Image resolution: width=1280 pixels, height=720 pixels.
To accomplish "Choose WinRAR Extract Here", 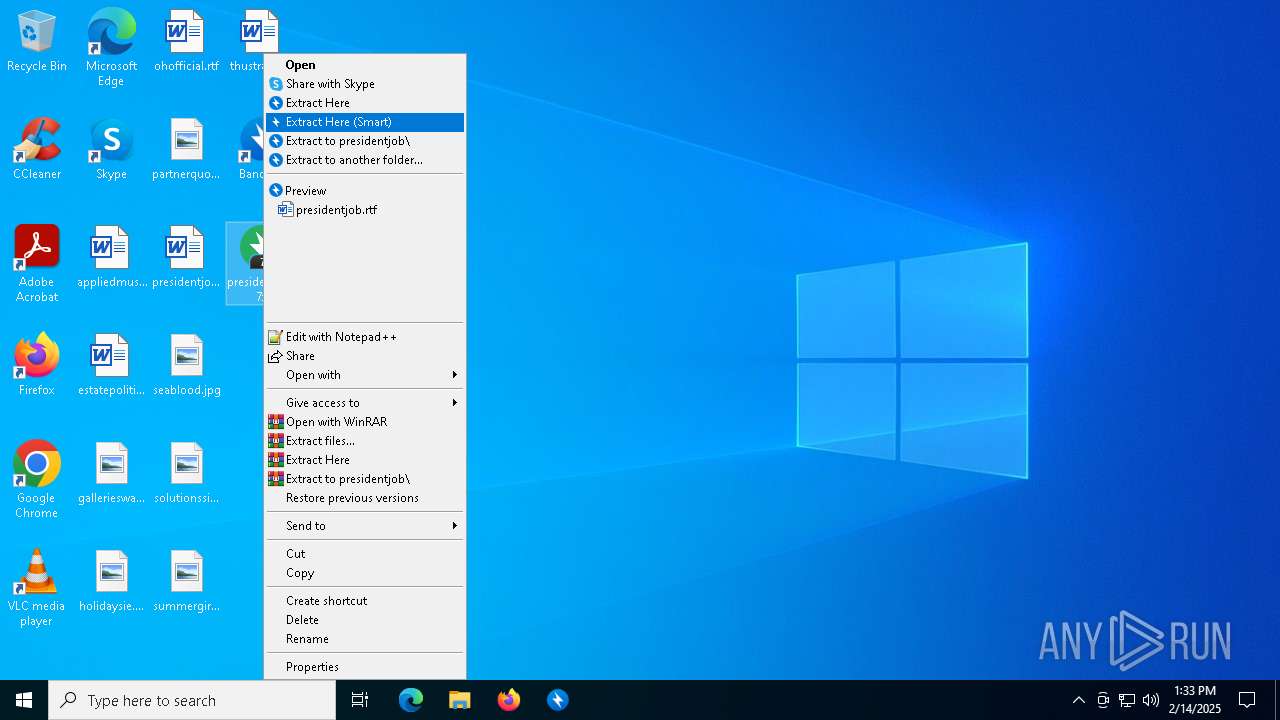I will (365, 460).
